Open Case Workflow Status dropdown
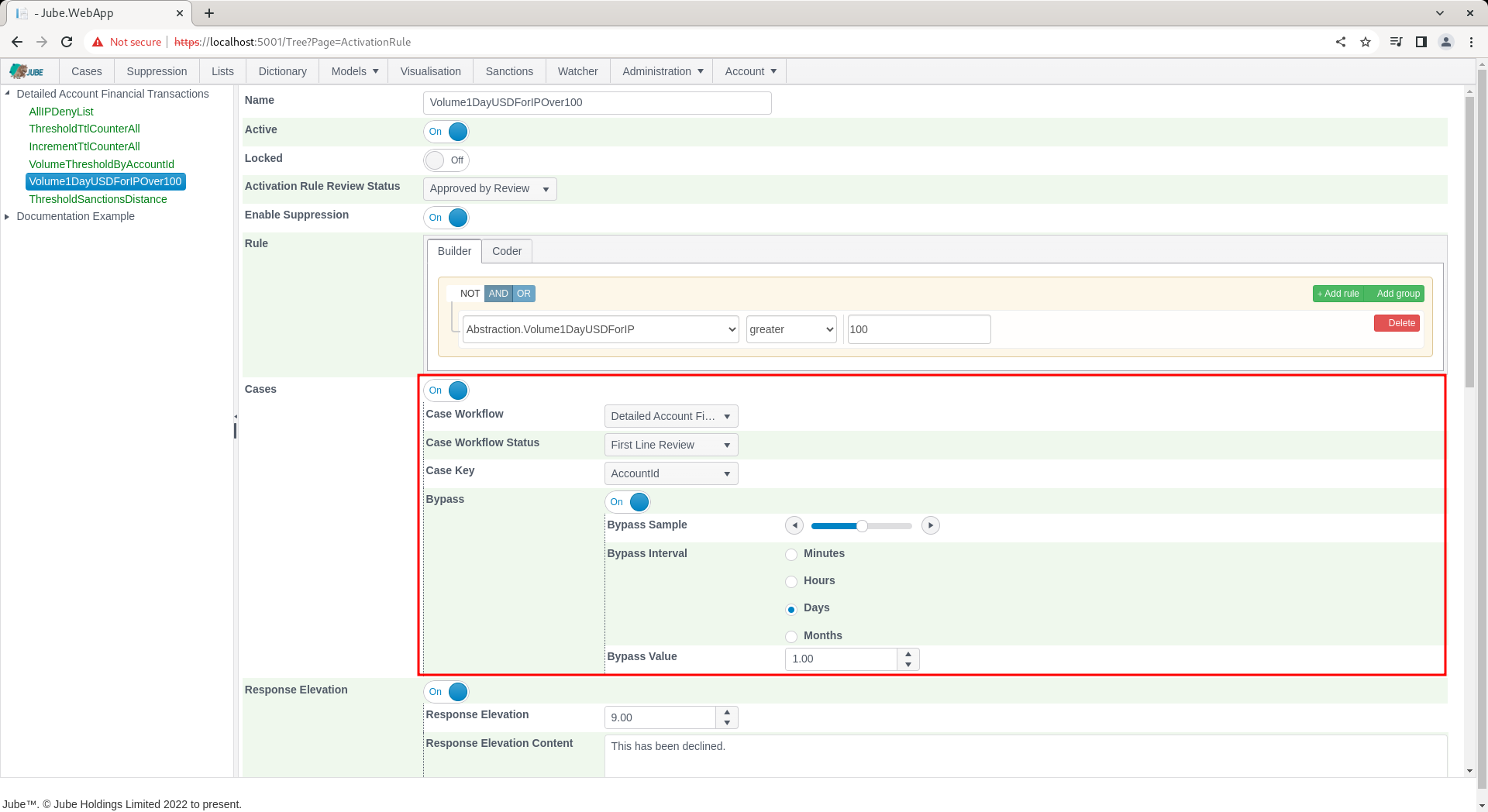1488x812 pixels. 671,445
